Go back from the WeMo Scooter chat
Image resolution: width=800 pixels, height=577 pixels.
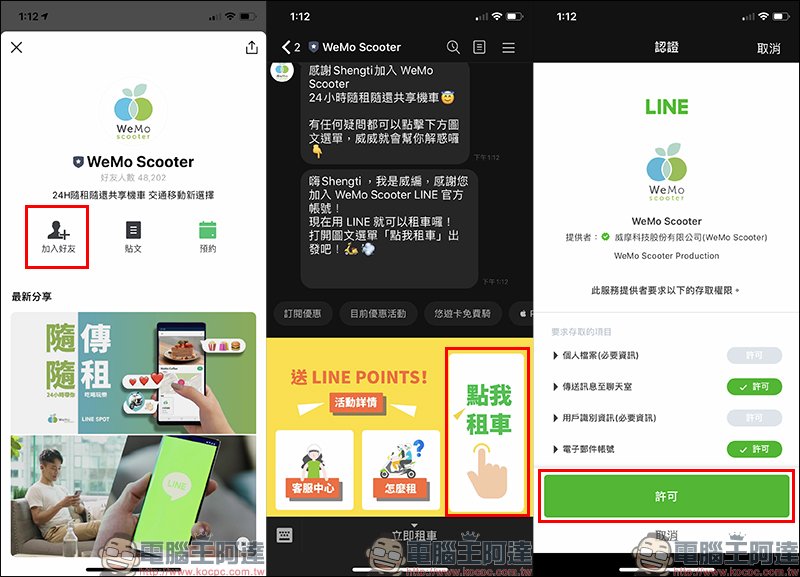point(286,47)
